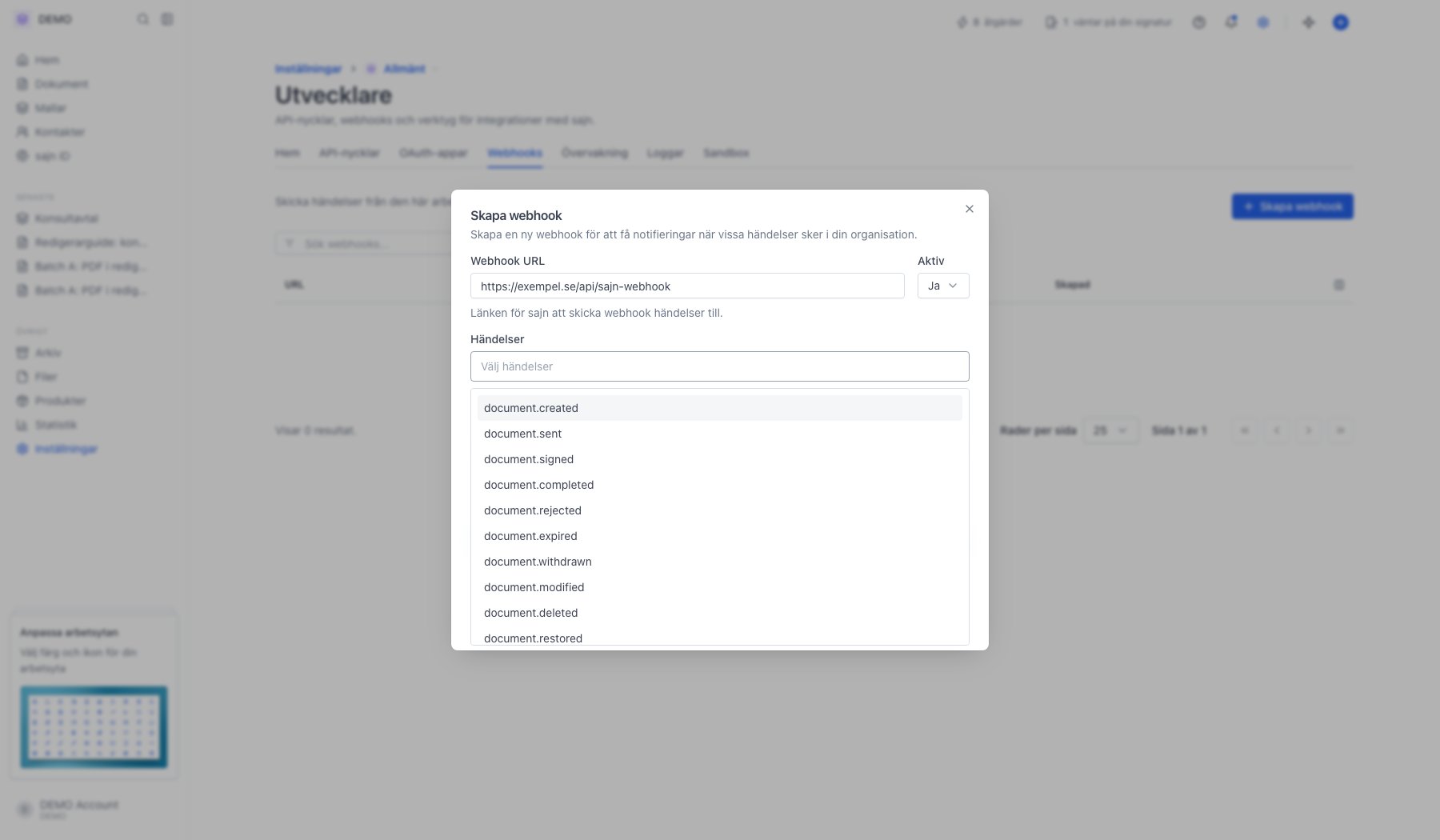Switch to the API-nycklar tab
This screenshot has height=840, width=1440.
pos(349,153)
